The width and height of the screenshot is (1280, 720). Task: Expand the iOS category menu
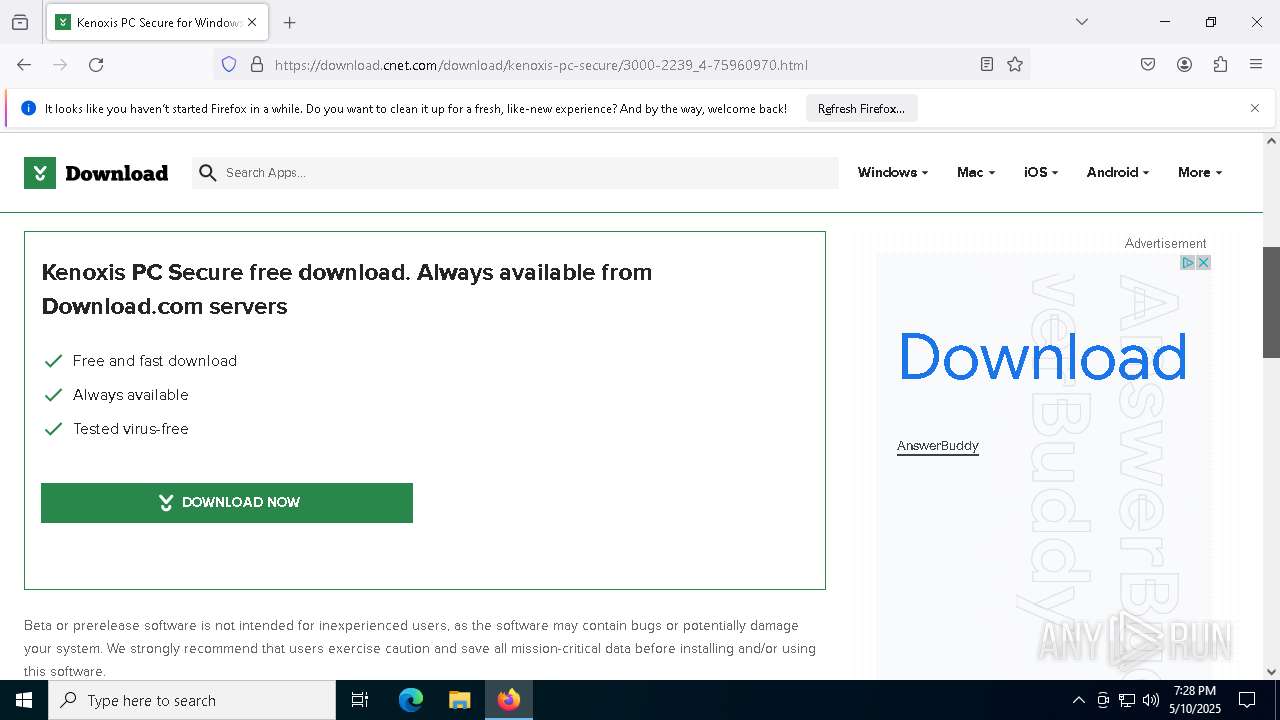coord(1041,173)
